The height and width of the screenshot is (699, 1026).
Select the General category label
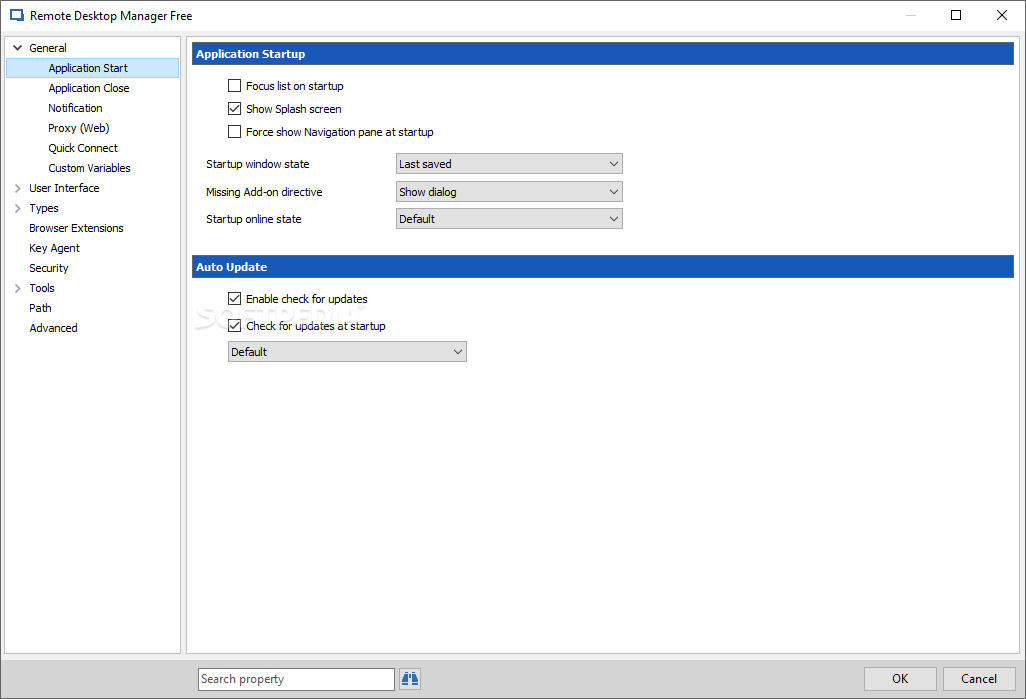coord(48,48)
